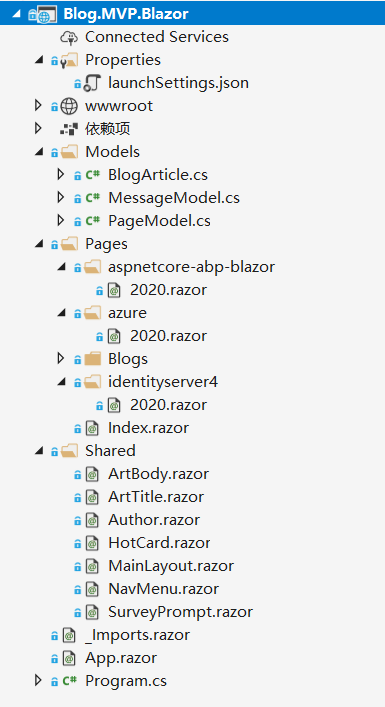
Task: Click the Pages folder icon
Action: pos(69,244)
